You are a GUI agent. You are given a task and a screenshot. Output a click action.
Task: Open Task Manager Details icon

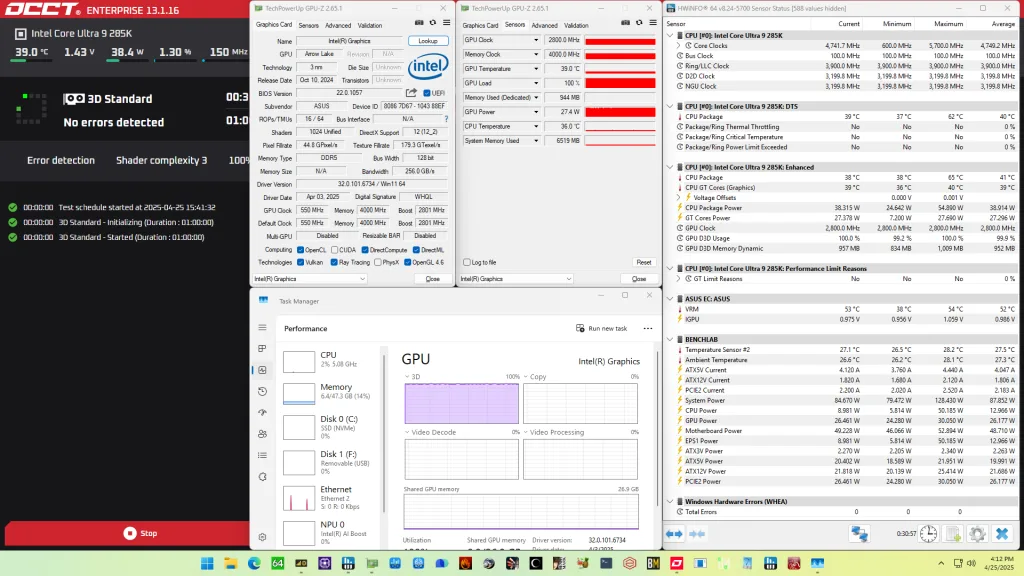click(263, 455)
